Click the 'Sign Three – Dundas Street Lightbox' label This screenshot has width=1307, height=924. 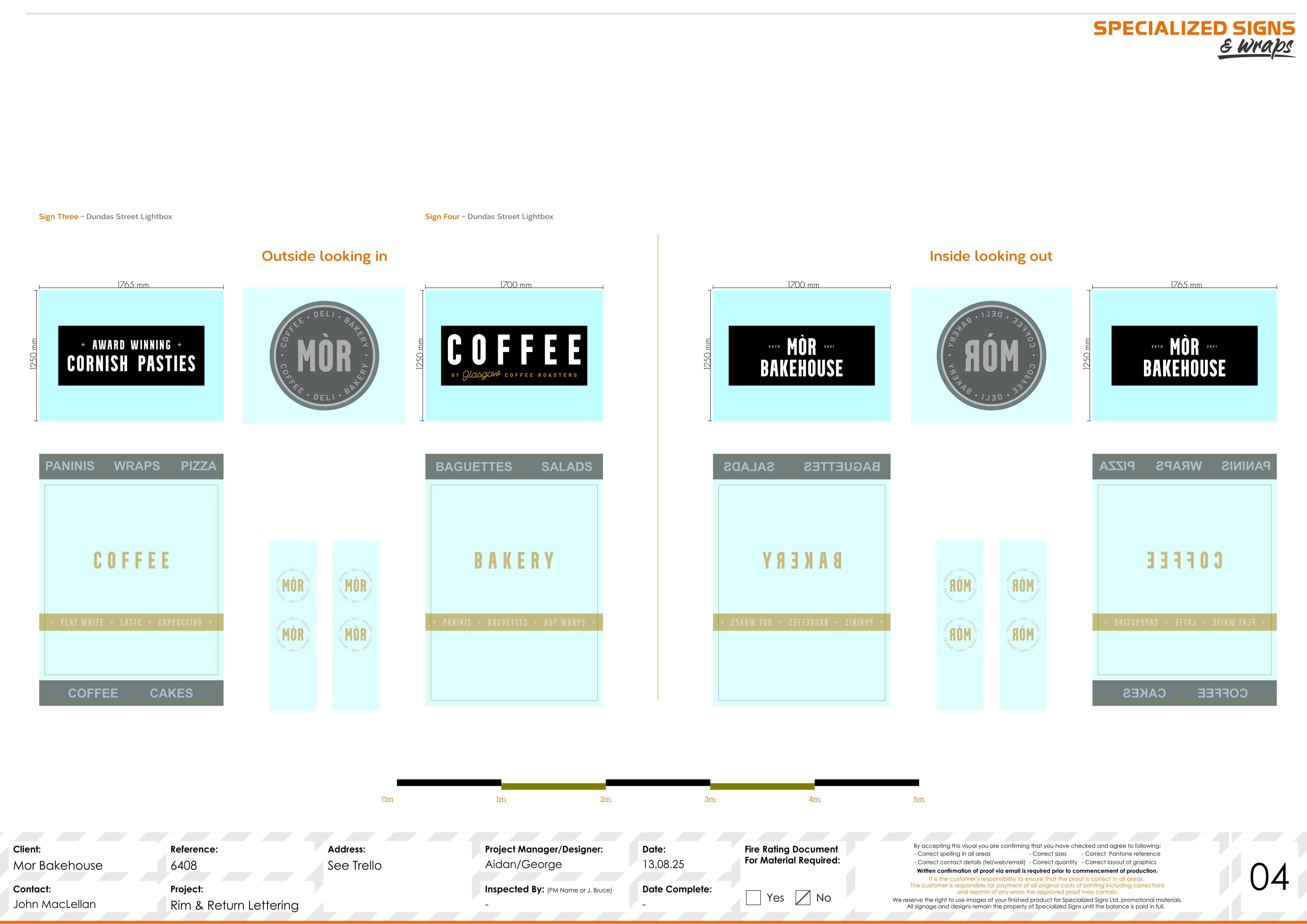(x=105, y=216)
